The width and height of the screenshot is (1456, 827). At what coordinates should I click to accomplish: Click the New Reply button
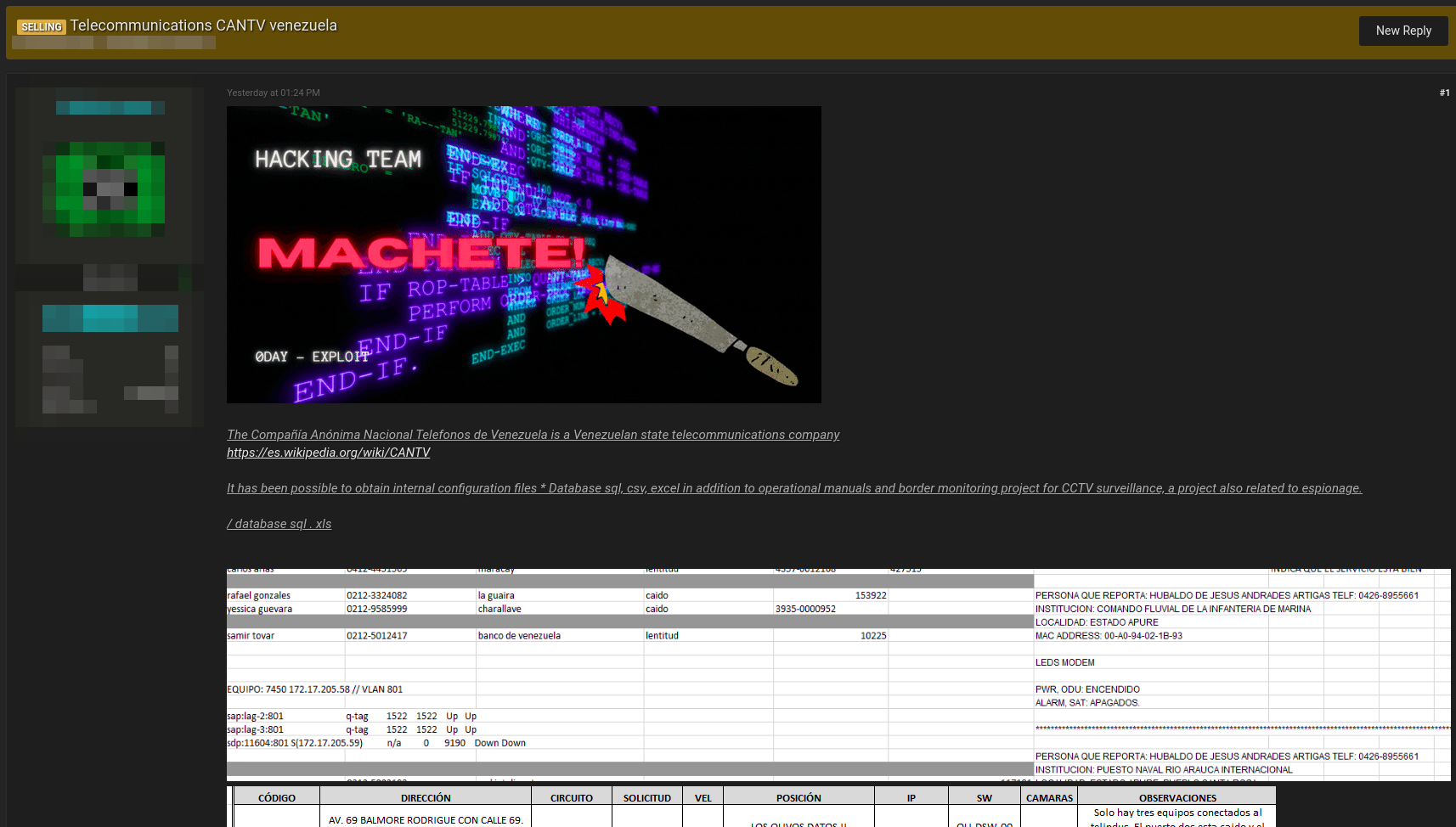1402,31
